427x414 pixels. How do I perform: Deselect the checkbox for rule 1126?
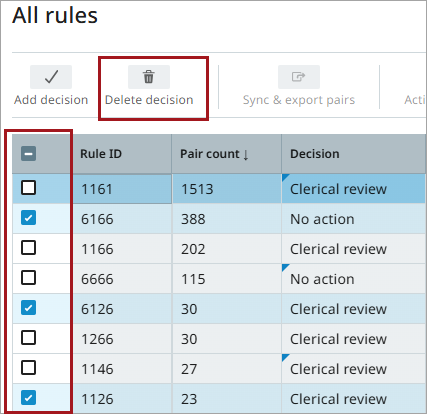click(28, 398)
